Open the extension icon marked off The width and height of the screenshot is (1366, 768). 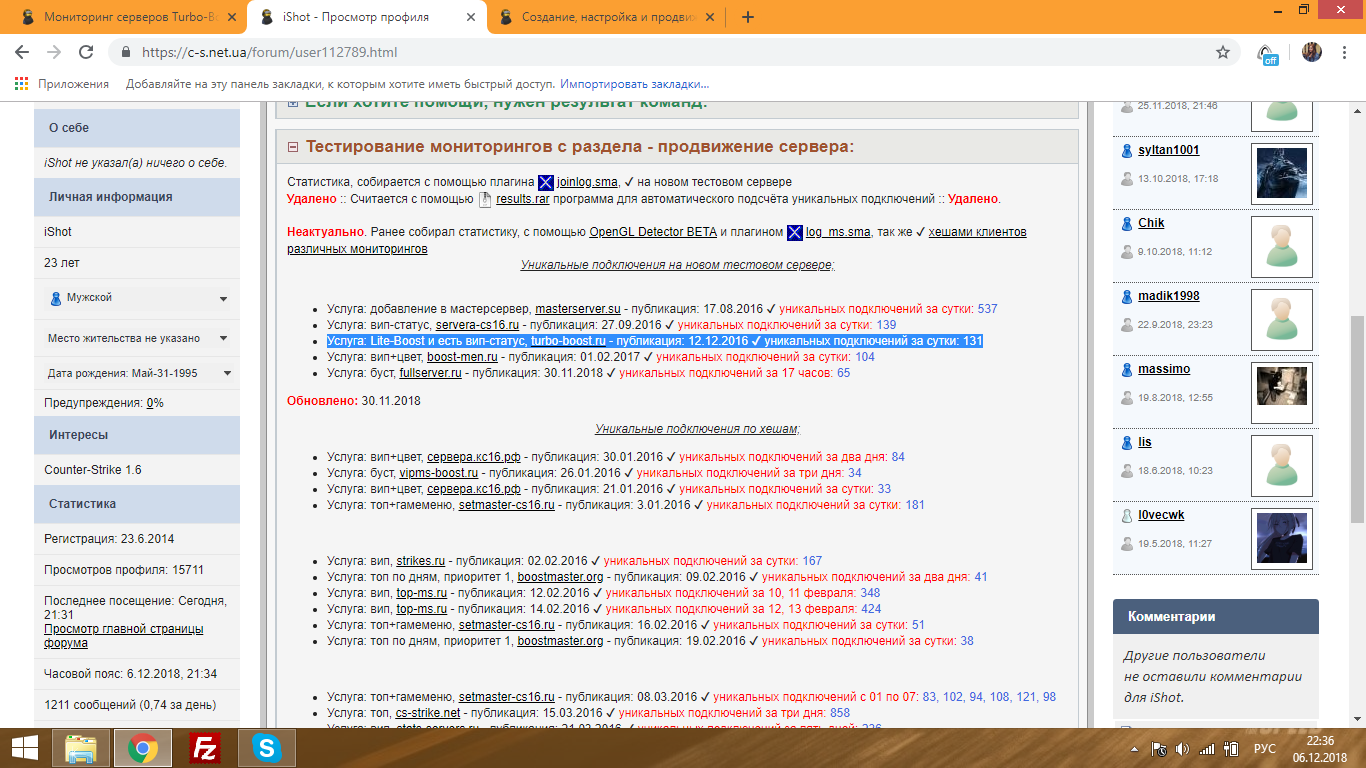[x=1267, y=54]
